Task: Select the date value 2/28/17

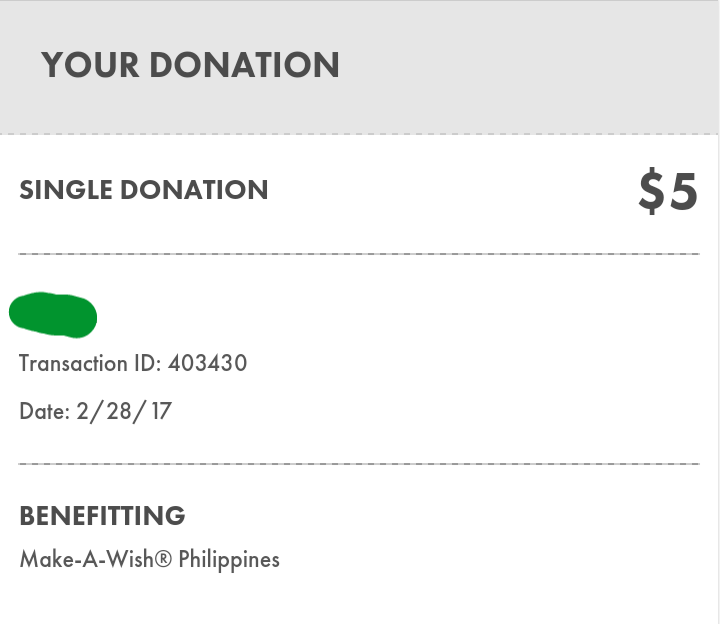Action: coord(124,411)
